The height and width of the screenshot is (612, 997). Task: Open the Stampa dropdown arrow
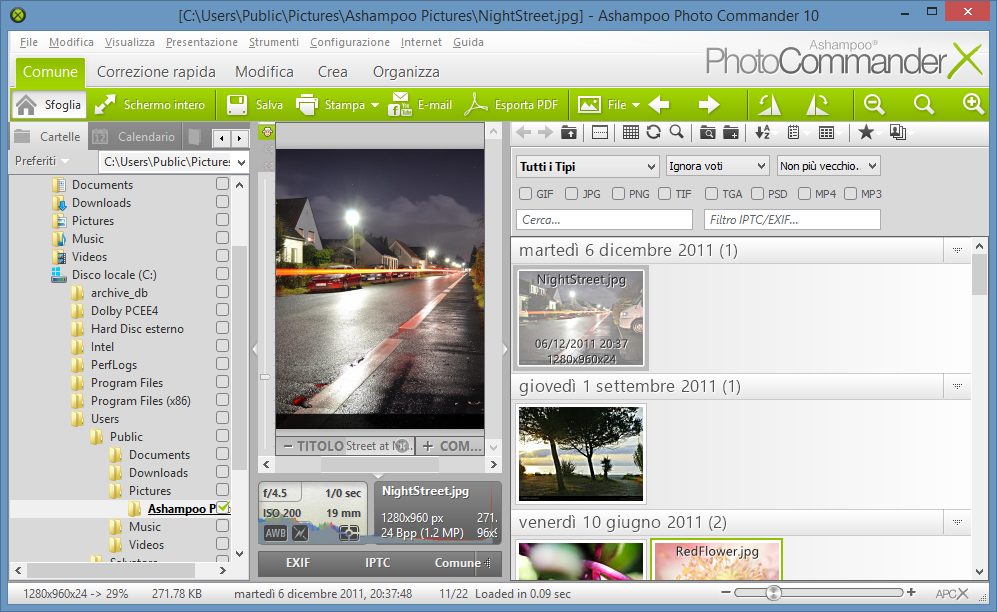(375, 105)
